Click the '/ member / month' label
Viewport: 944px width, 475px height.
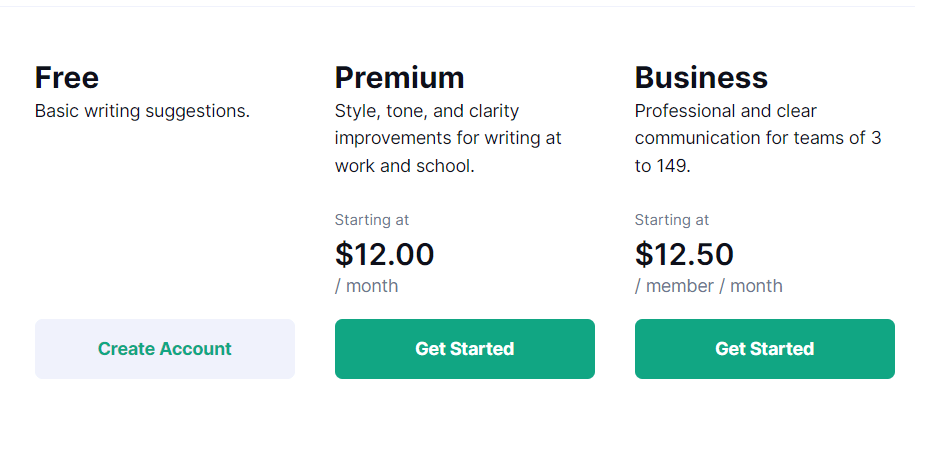pyautogui.click(x=709, y=286)
